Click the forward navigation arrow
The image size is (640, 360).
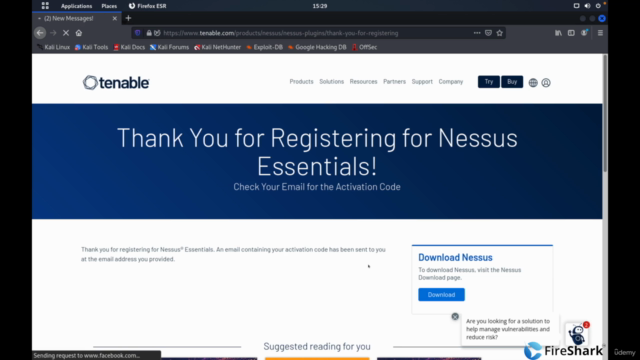(53, 33)
